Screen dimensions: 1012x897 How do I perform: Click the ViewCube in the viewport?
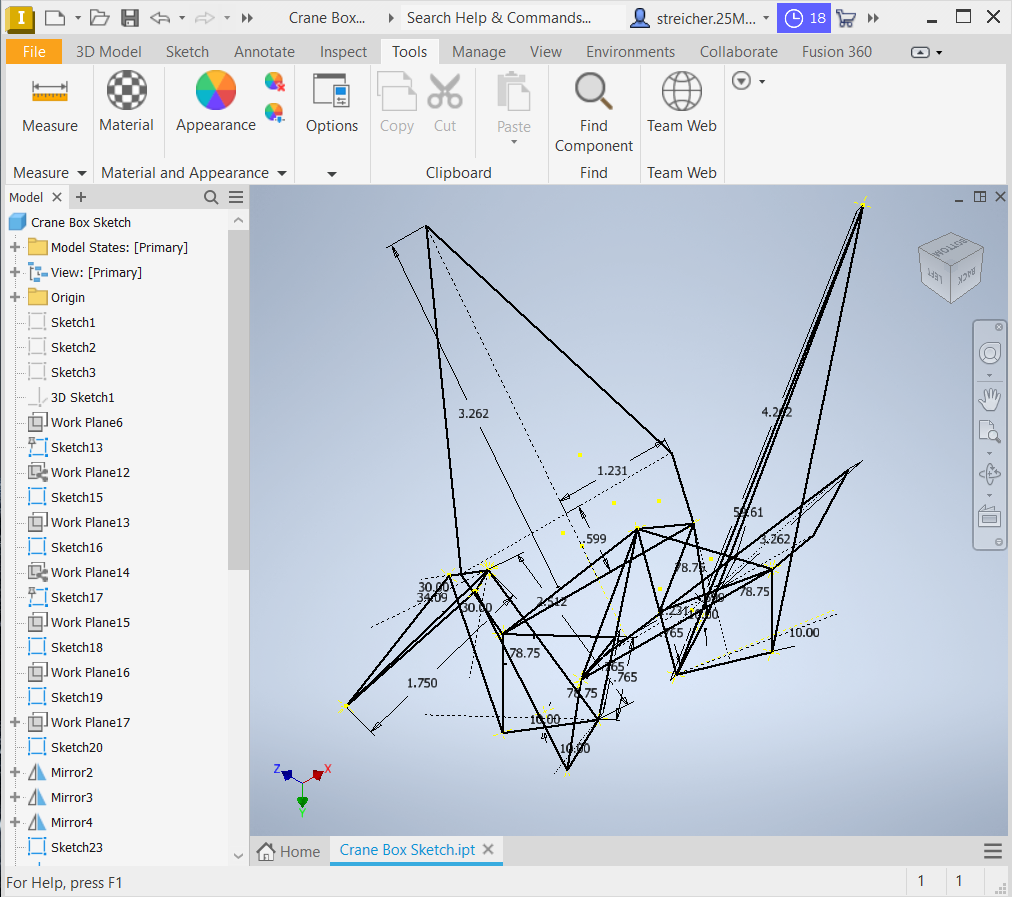(951, 267)
